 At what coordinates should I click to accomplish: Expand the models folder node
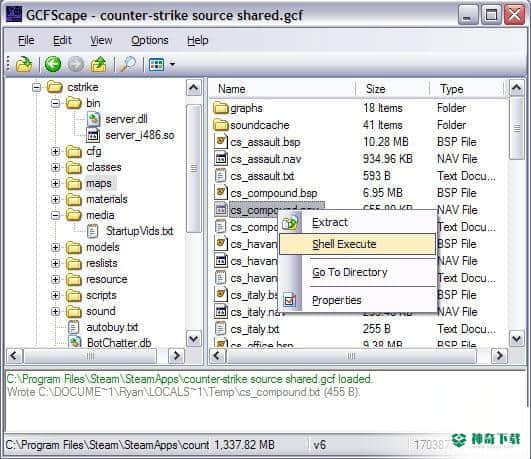point(56,247)
